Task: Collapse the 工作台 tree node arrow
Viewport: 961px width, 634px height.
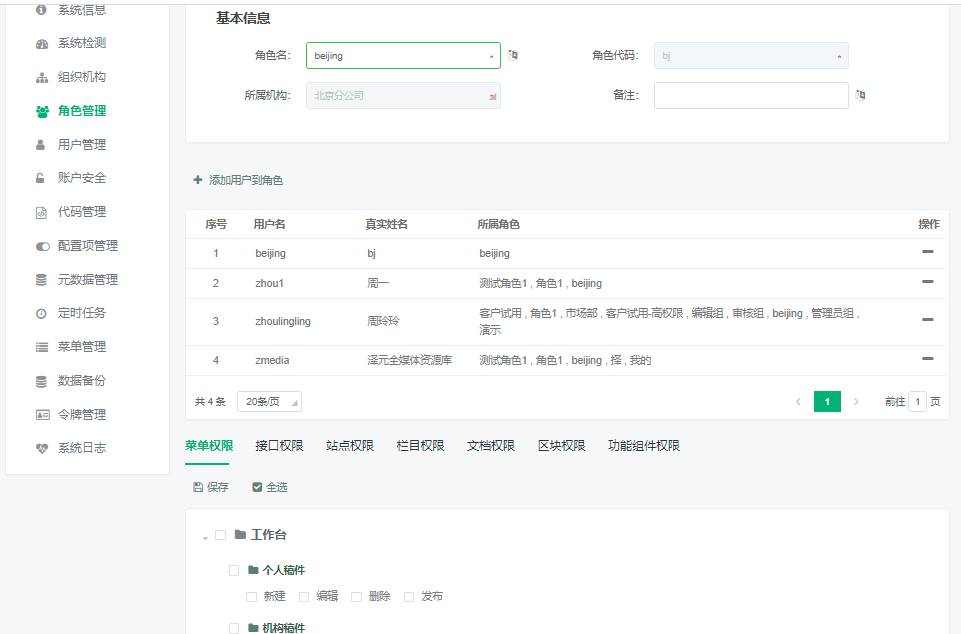Action: point(205,537)
